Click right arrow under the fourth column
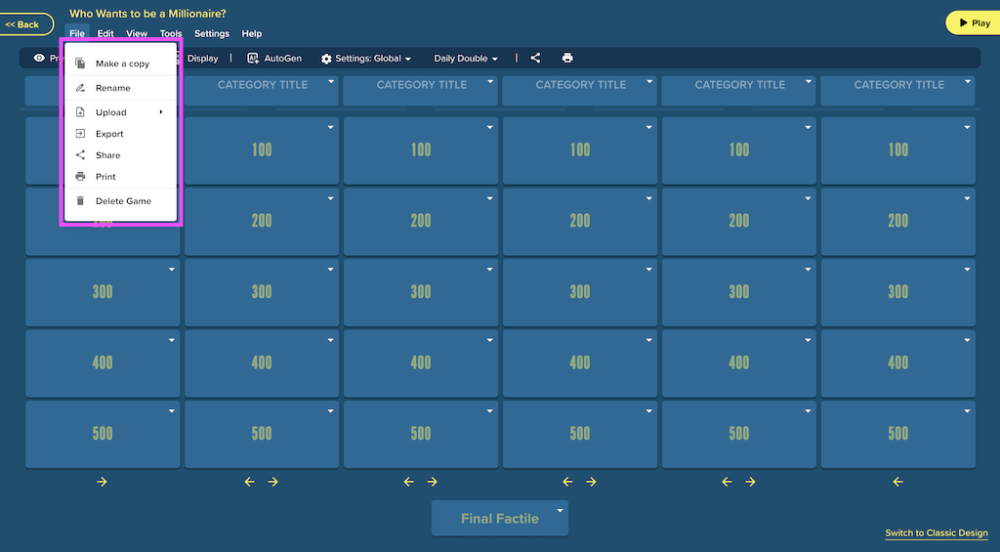The width and height of the screenshot is (1000, 552). pyautogui.click(x=591, y=482)
